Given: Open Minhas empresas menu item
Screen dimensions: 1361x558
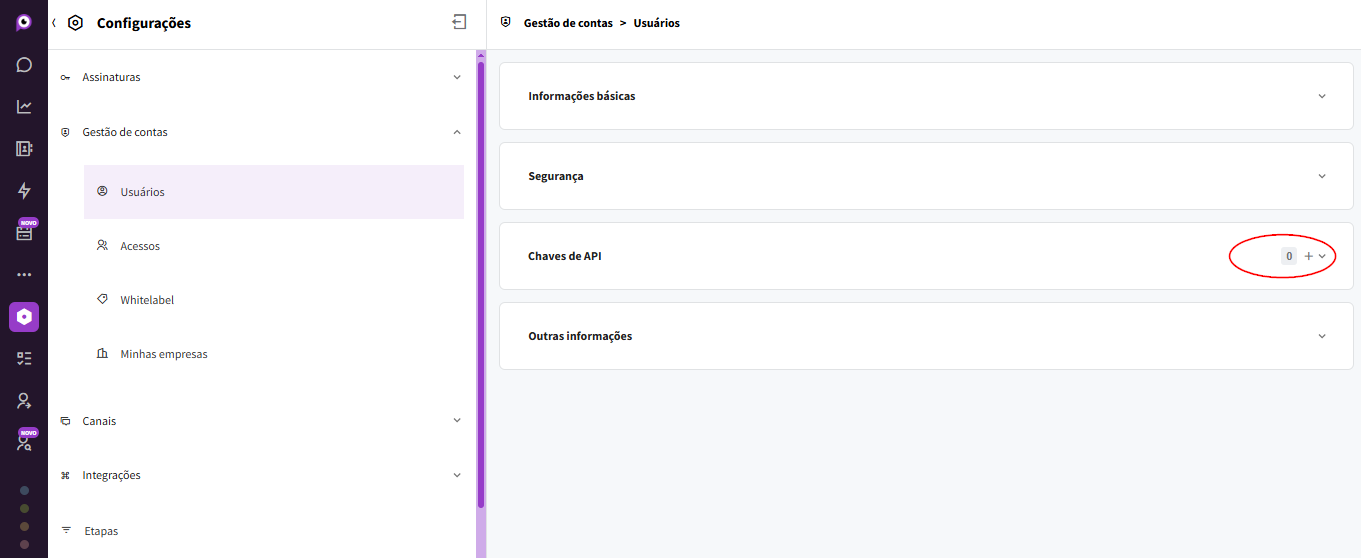Looking at the screenshot, I should pyautogui.click(x=164, y=354).
